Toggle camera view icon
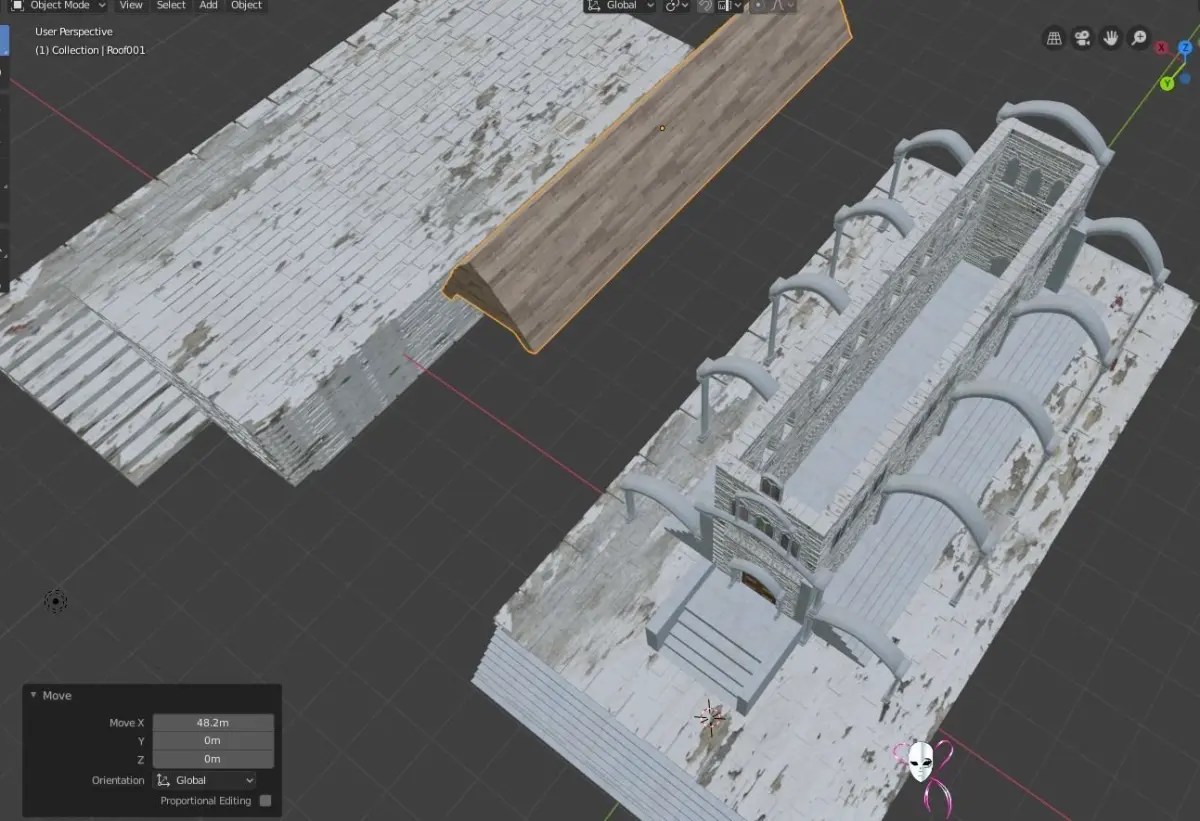Viewport: 1200px width, 821px height. click(1082, 38)
